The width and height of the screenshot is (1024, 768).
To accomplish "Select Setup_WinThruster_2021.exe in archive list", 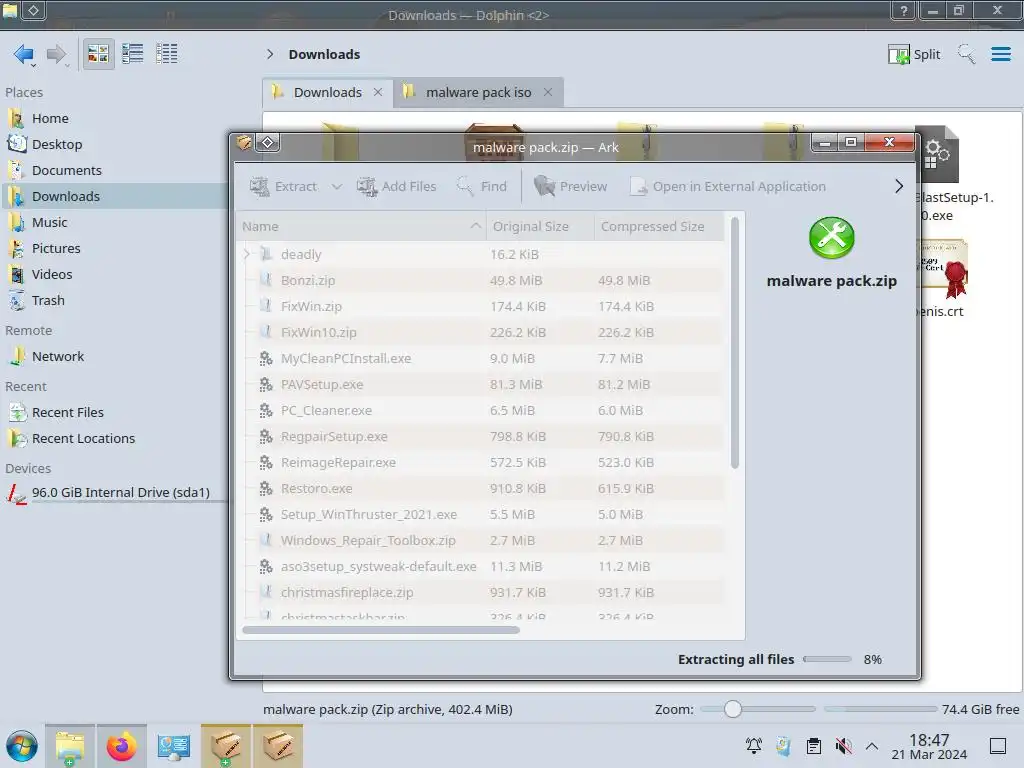I will point(481,515).
